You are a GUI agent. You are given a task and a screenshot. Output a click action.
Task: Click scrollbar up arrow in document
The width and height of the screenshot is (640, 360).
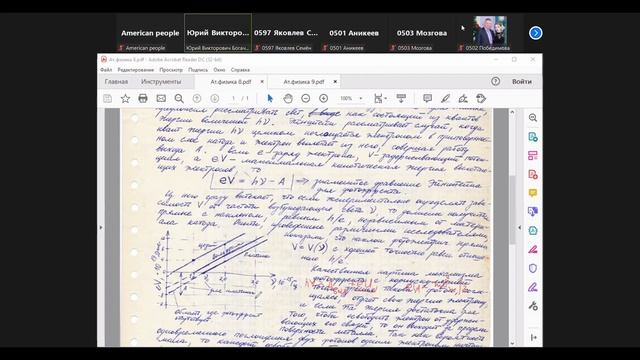[512, 112]
